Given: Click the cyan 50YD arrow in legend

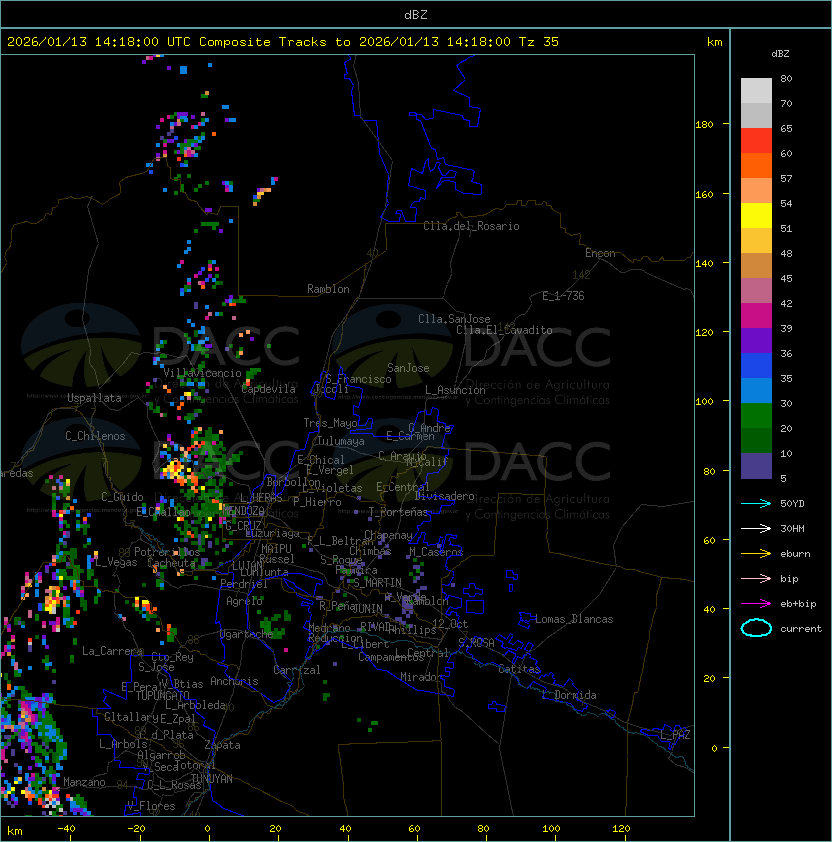Looking at the screenshot, I should [756, 504].
